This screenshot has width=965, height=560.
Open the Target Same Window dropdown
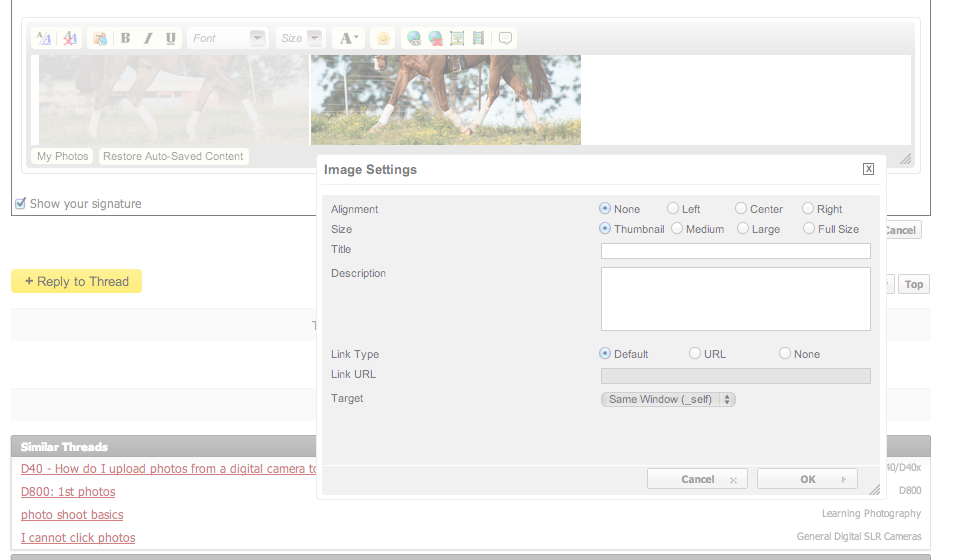click(668, 399)
